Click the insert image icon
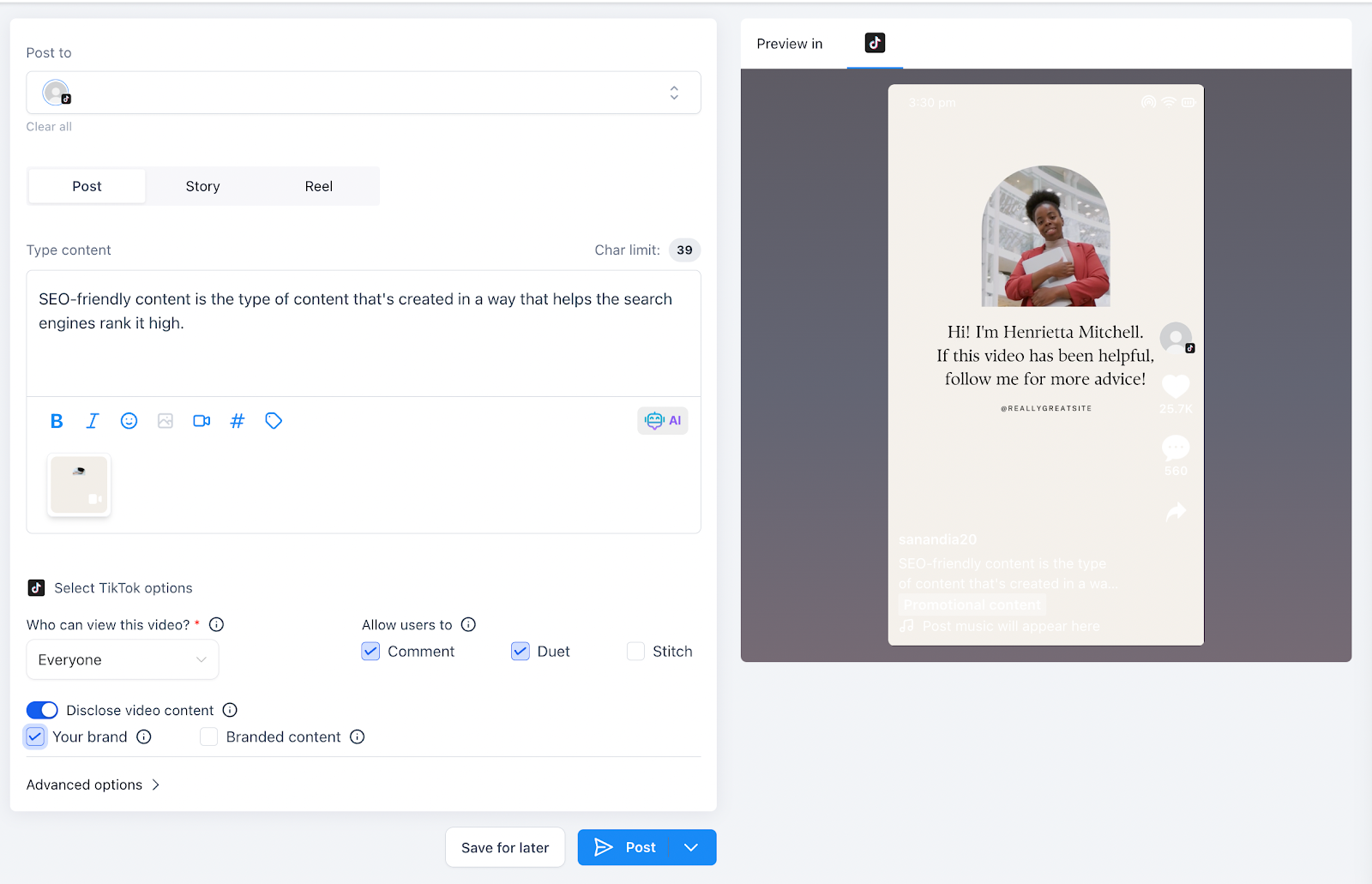The image size is (1372, 884). coord(165,421)
